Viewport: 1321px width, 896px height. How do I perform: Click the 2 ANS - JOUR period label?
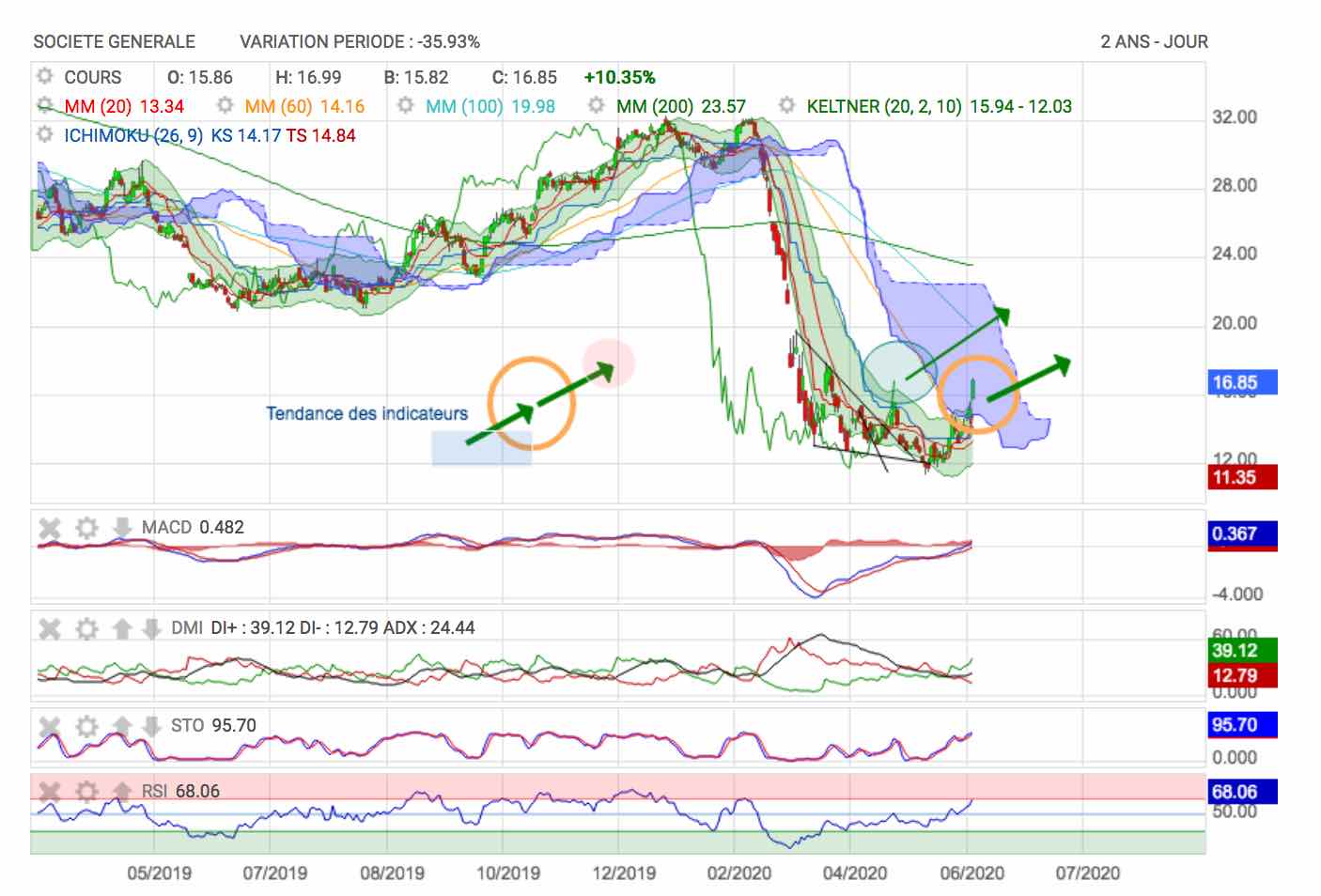1154,41
